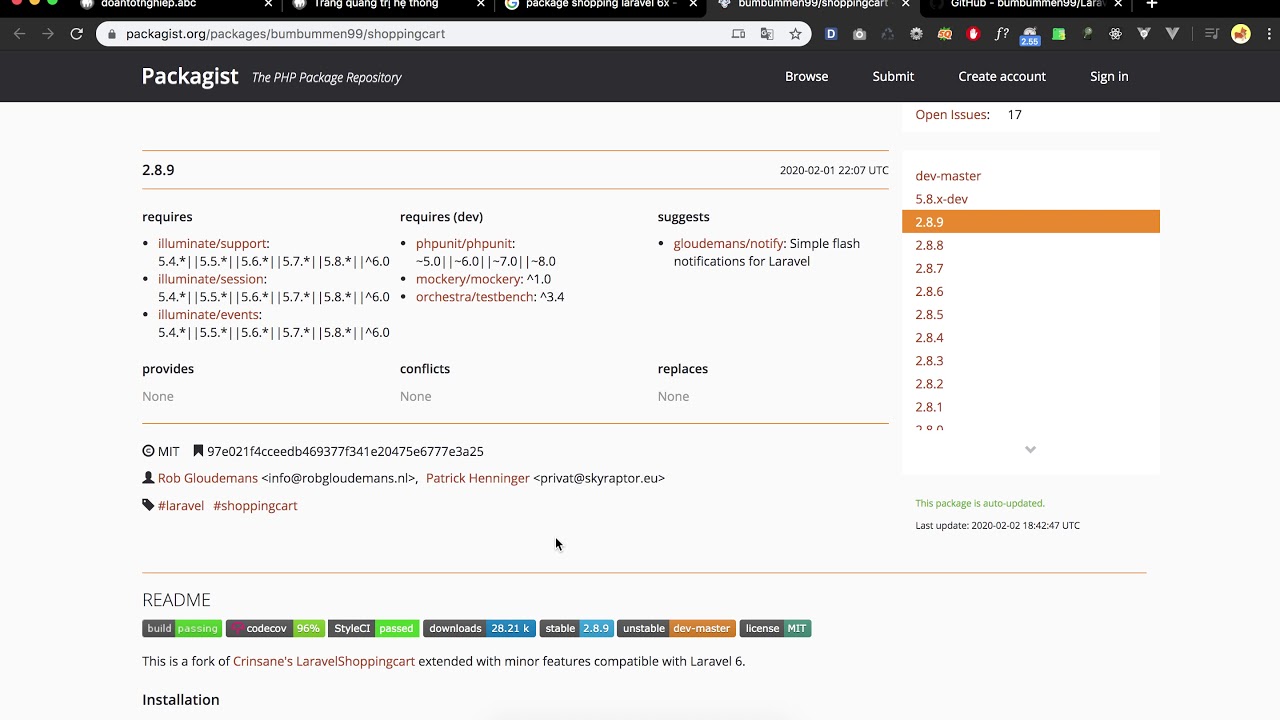Switch to the GitHub bumbummen99 tab
Image resolution: width=1280 pixels, height=720 pixels.
click(1026, 4)
